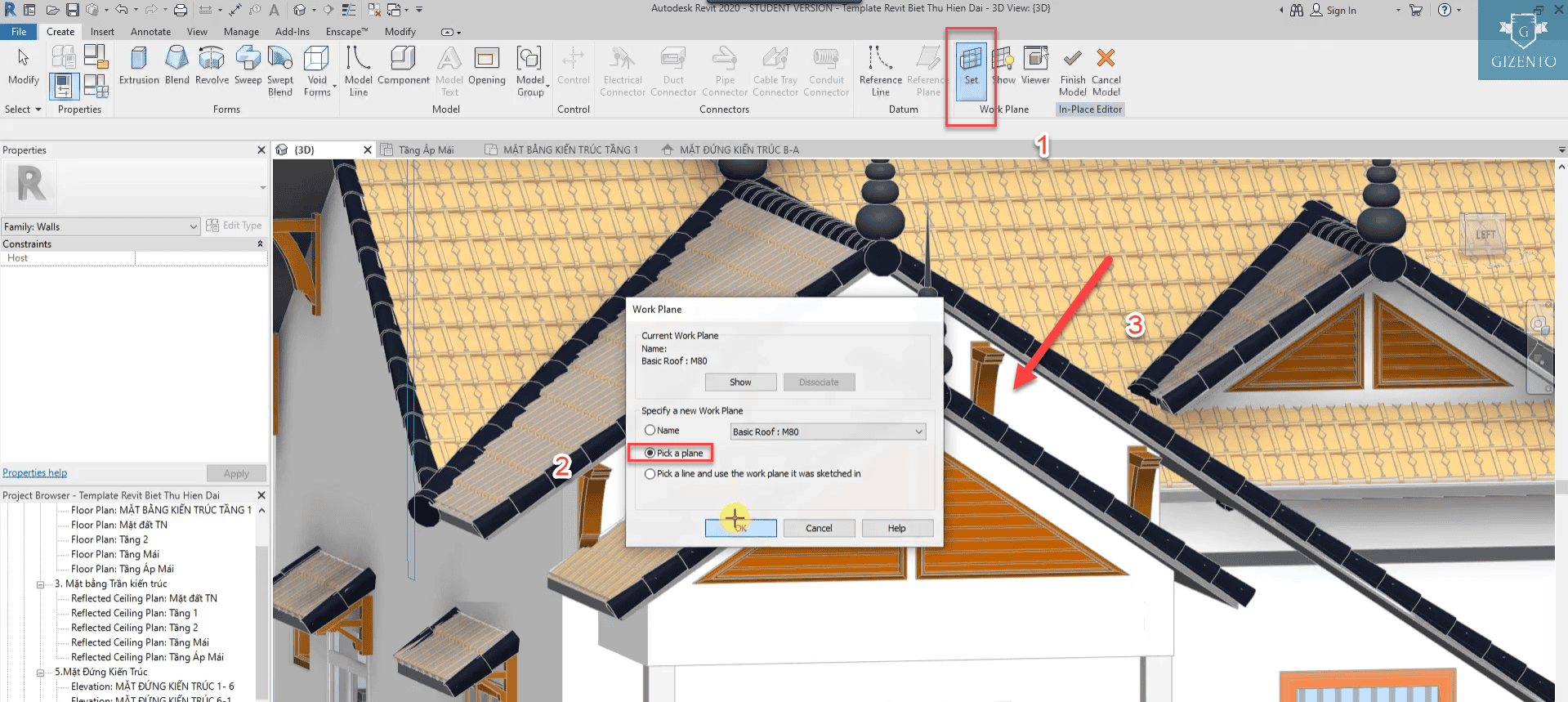The width and height of the screenshot is (1568, 702).
Task: Expand the Void Forms dropdown
Action: [334, 87]
